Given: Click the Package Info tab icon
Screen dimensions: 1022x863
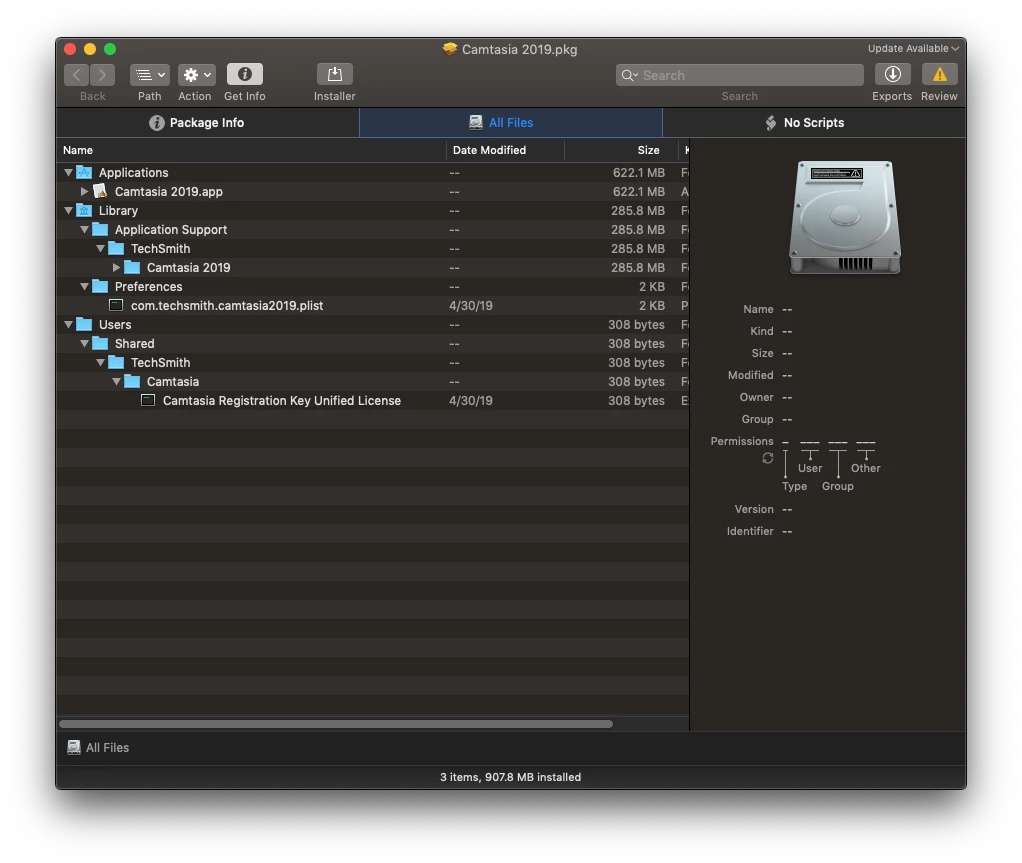Looking at the screenshot, I should tap(156, 123).
